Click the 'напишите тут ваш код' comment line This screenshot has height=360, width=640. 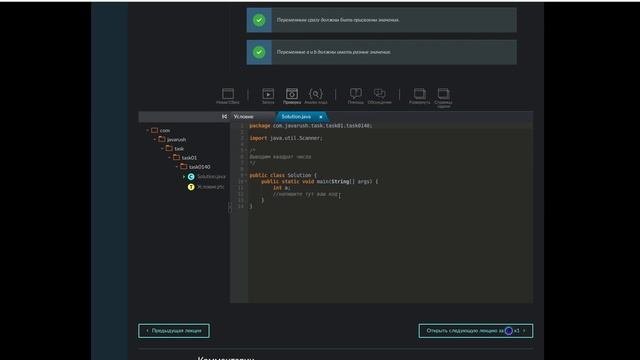point(305,194)
